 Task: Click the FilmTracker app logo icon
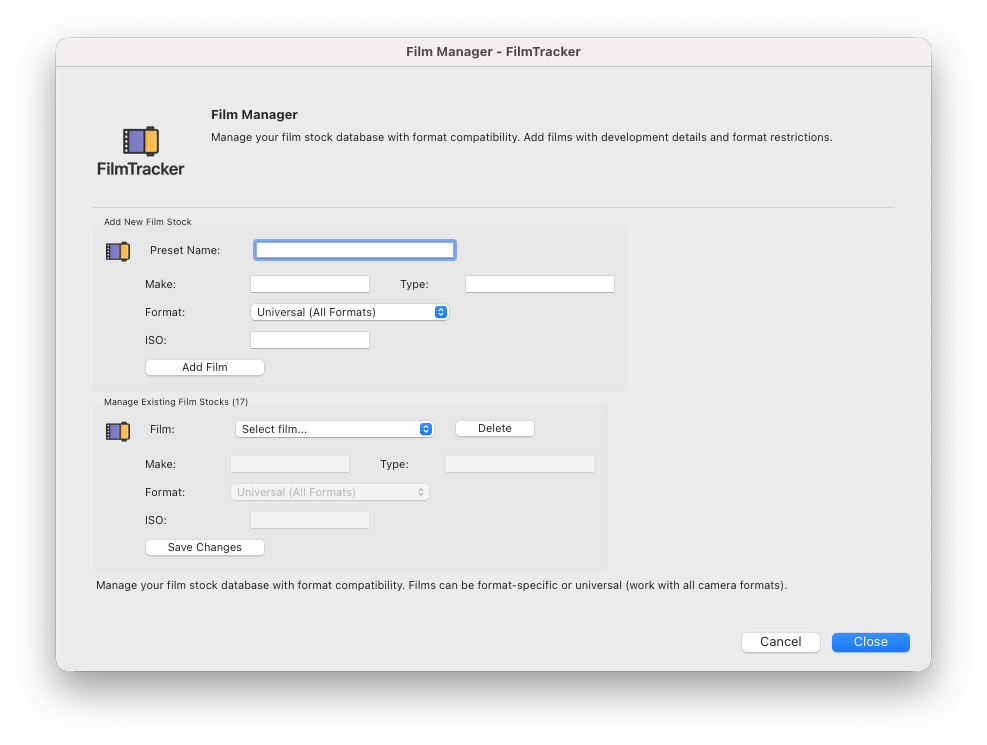pos(139,140)
